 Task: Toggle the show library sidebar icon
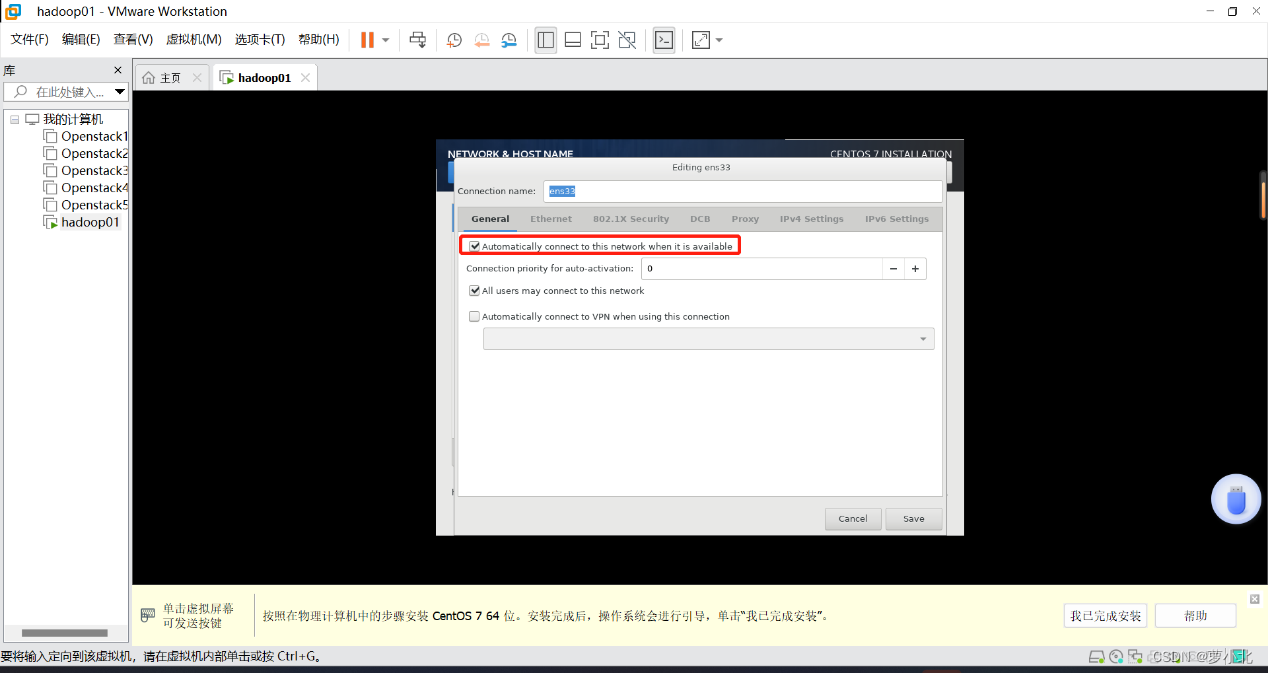[545, 40]
